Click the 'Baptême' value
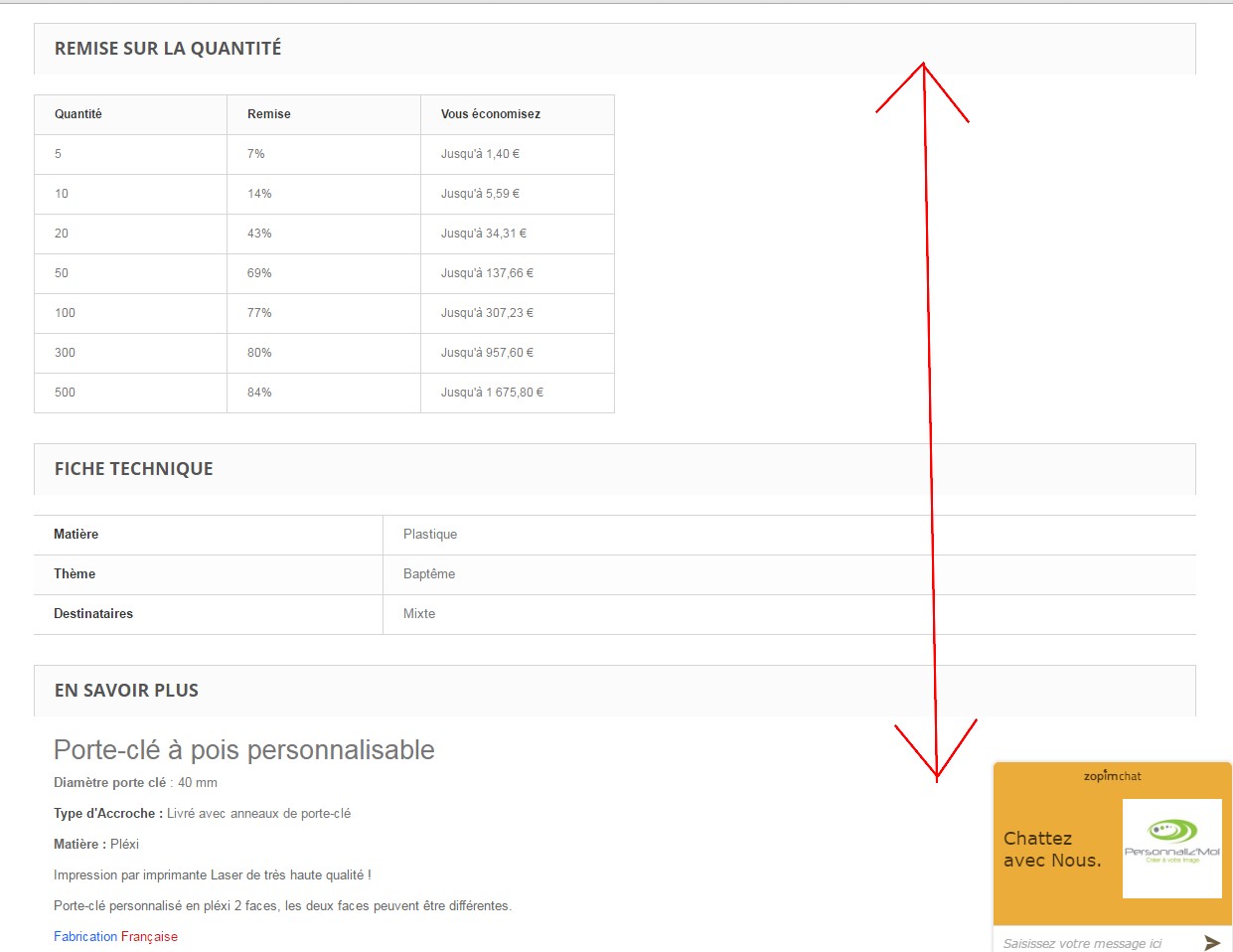1233x952 pixels. [x=429, y=574]
